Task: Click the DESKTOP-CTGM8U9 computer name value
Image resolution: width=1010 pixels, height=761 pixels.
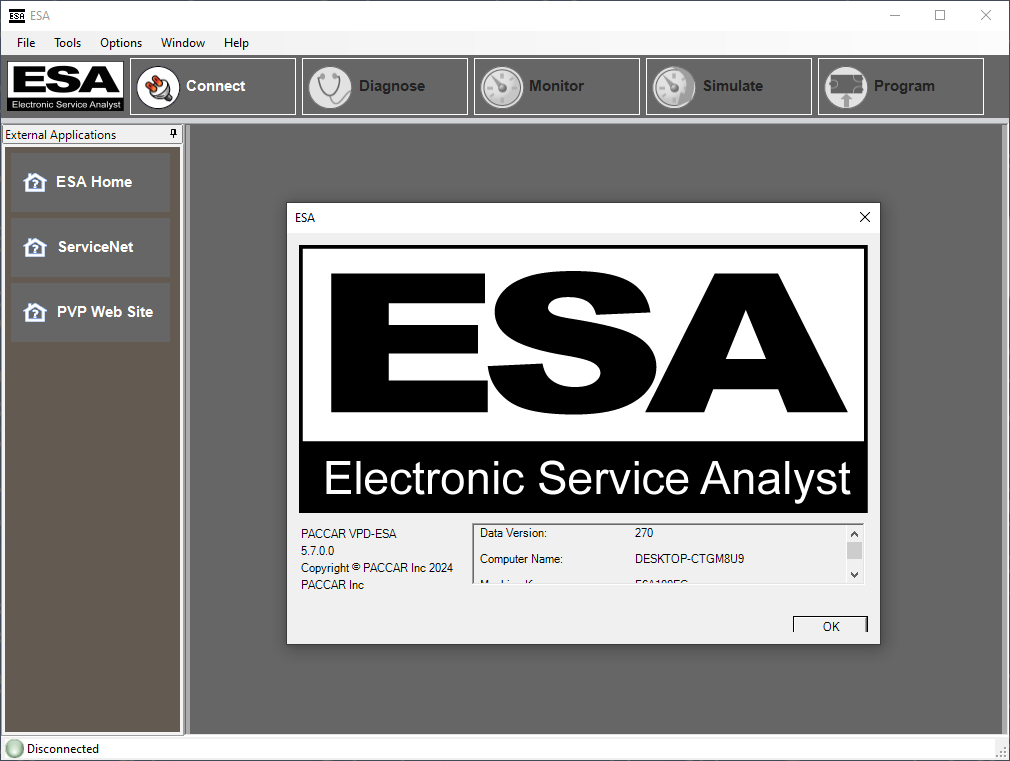Action: pos(689,559)
